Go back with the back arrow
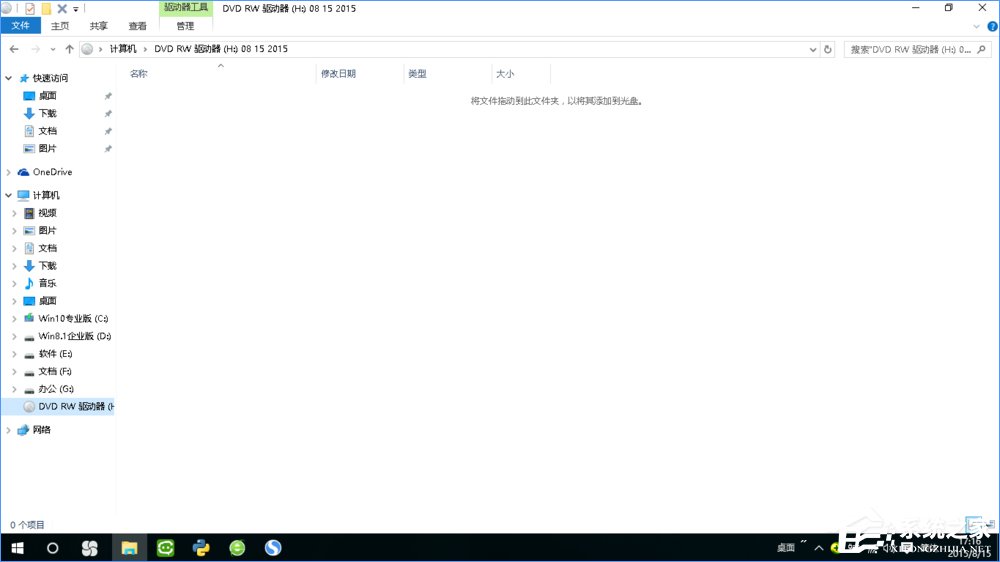The width and height of the screenshot is (1000, 562). point(14,49)
